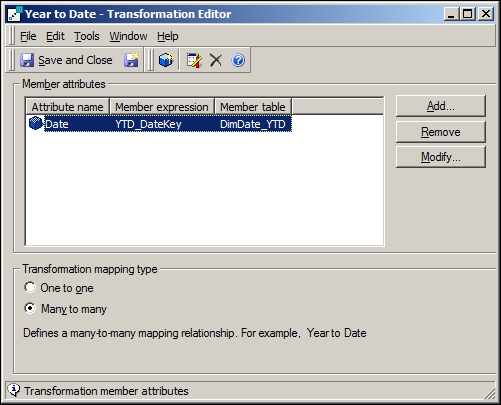The height and width of the screenshot is (405, 501).
Task: Select the One to one radio button
Action: [30, 287]
